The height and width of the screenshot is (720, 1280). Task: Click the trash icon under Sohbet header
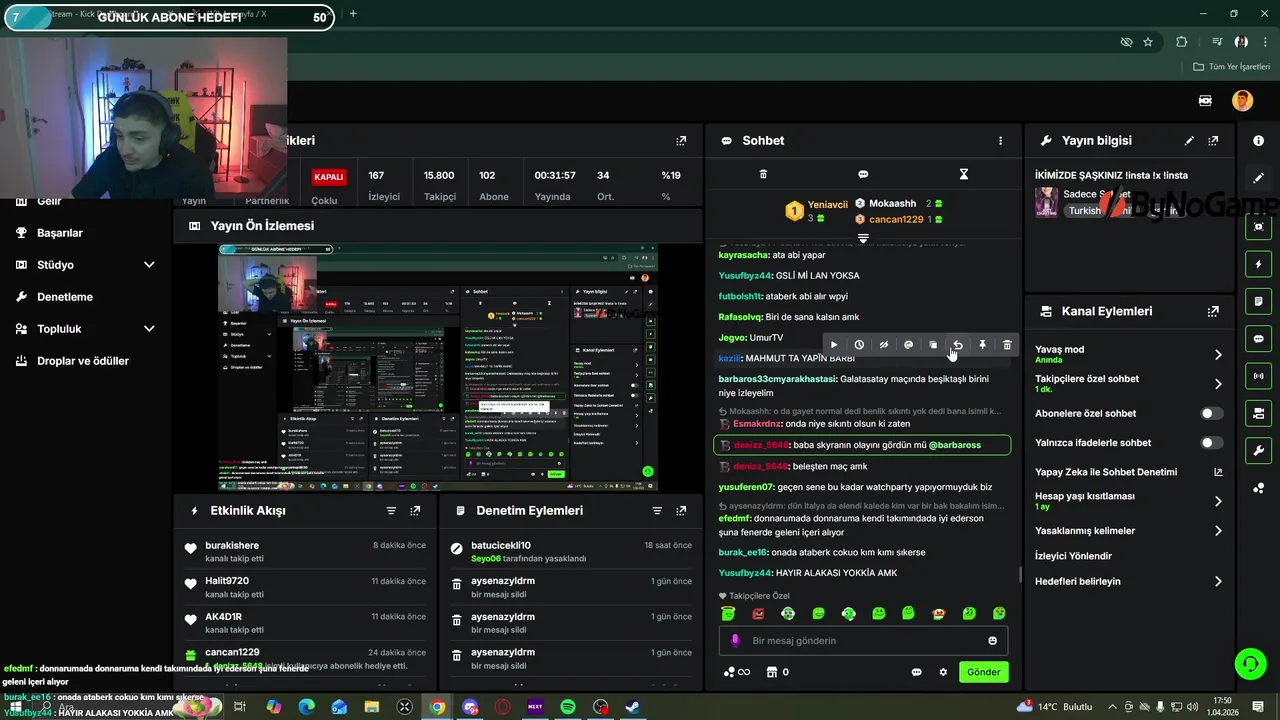(x=763, y=174)
